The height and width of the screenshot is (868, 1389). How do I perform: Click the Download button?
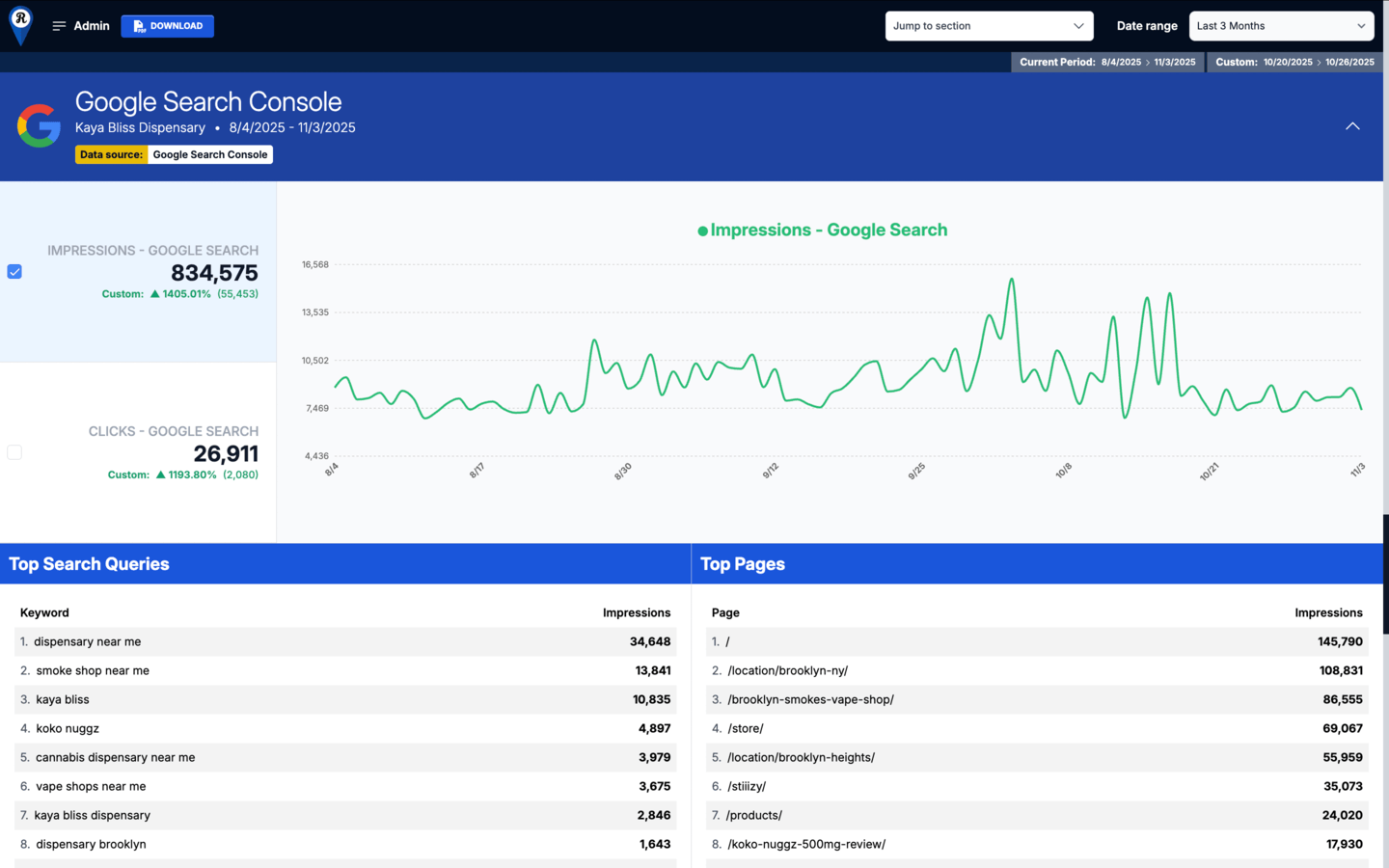click(168, 26)
